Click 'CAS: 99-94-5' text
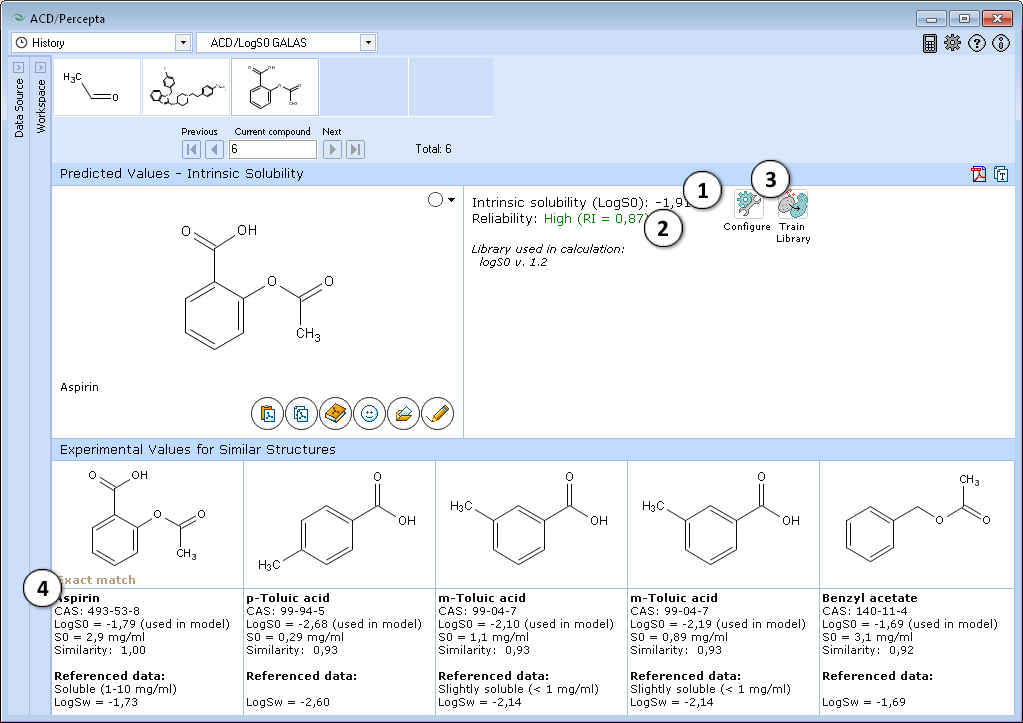Image resolution: width=1023 pixels, height=723 pixels. (x=285, y=611)
